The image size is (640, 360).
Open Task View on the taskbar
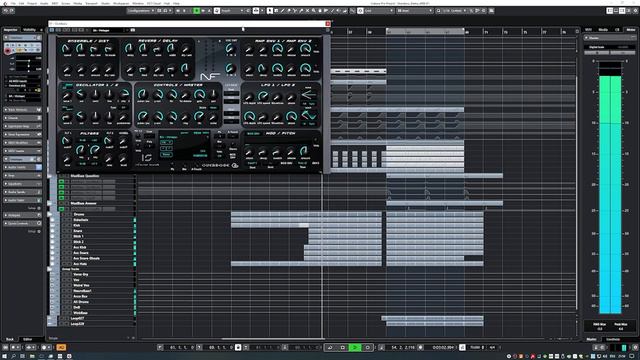point(23,356)
